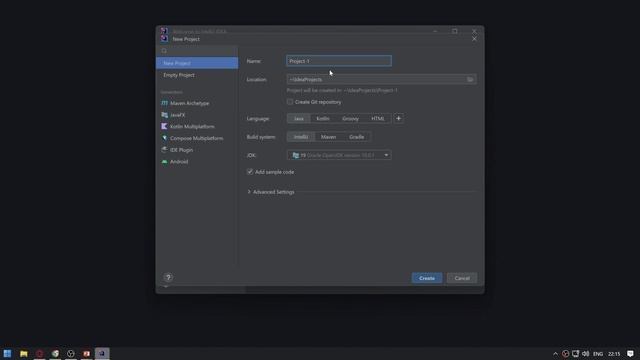Screen dimensions: 640x360
Task: Choose the Compose Multiplatform generator
Action: pyautogui.click(x=197, y=138)
